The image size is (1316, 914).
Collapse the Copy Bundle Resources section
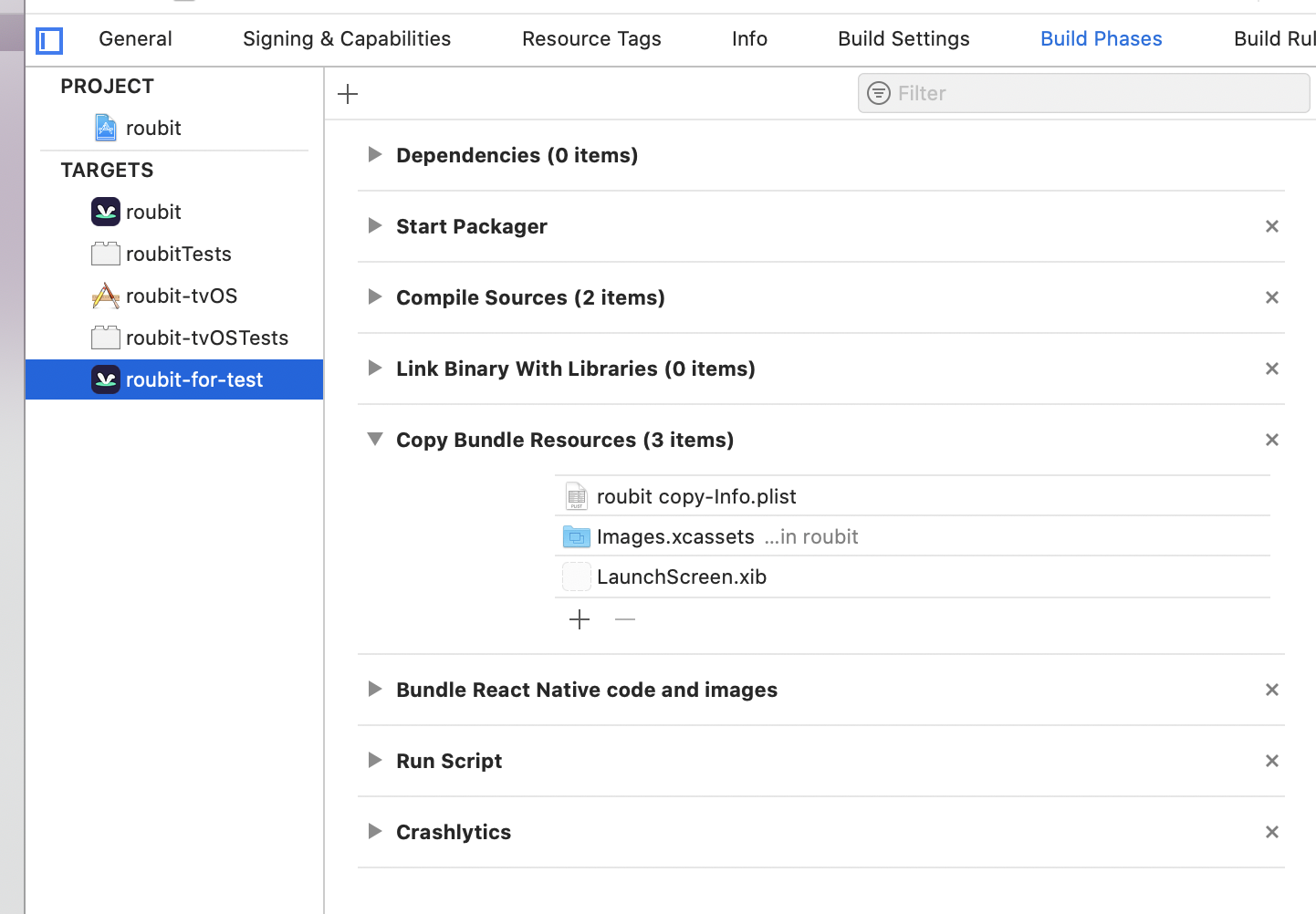click(x=375, y=439)
